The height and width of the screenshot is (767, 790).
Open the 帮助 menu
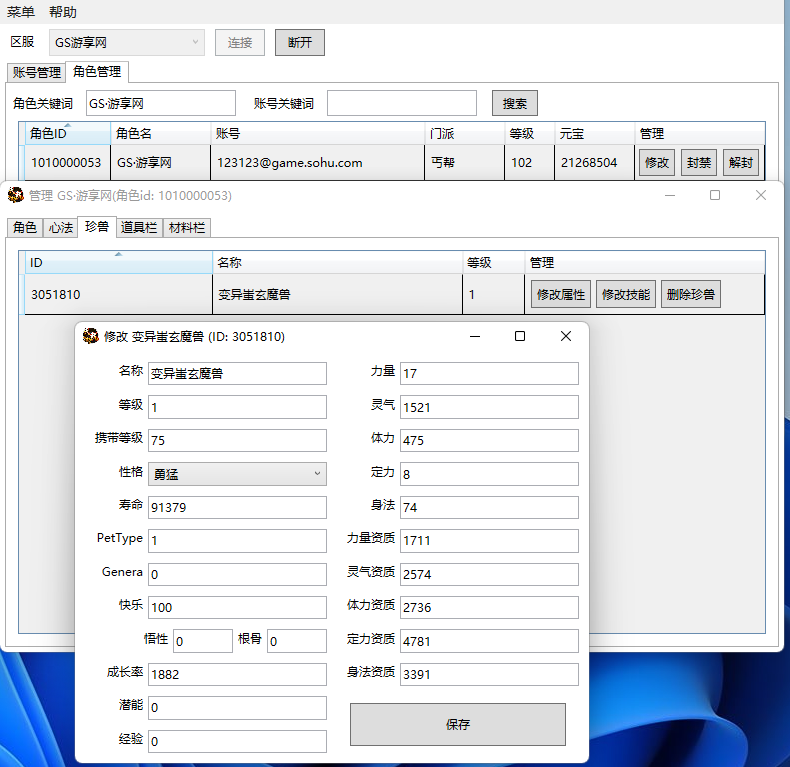point(62,12)
